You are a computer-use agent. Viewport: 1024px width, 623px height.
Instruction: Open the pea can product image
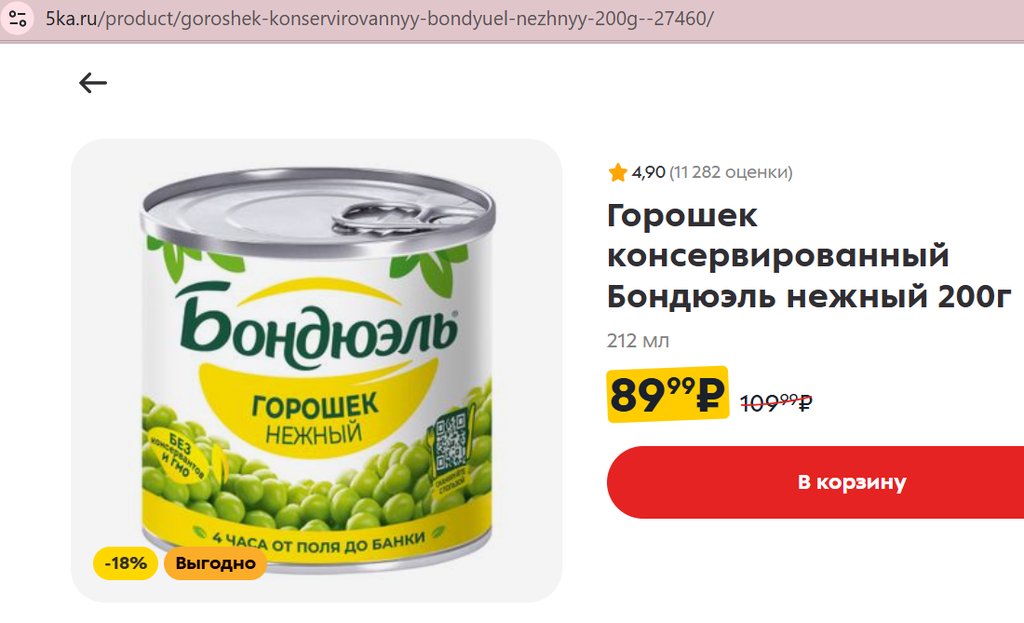pyautogui.click(x=316, y=370)
